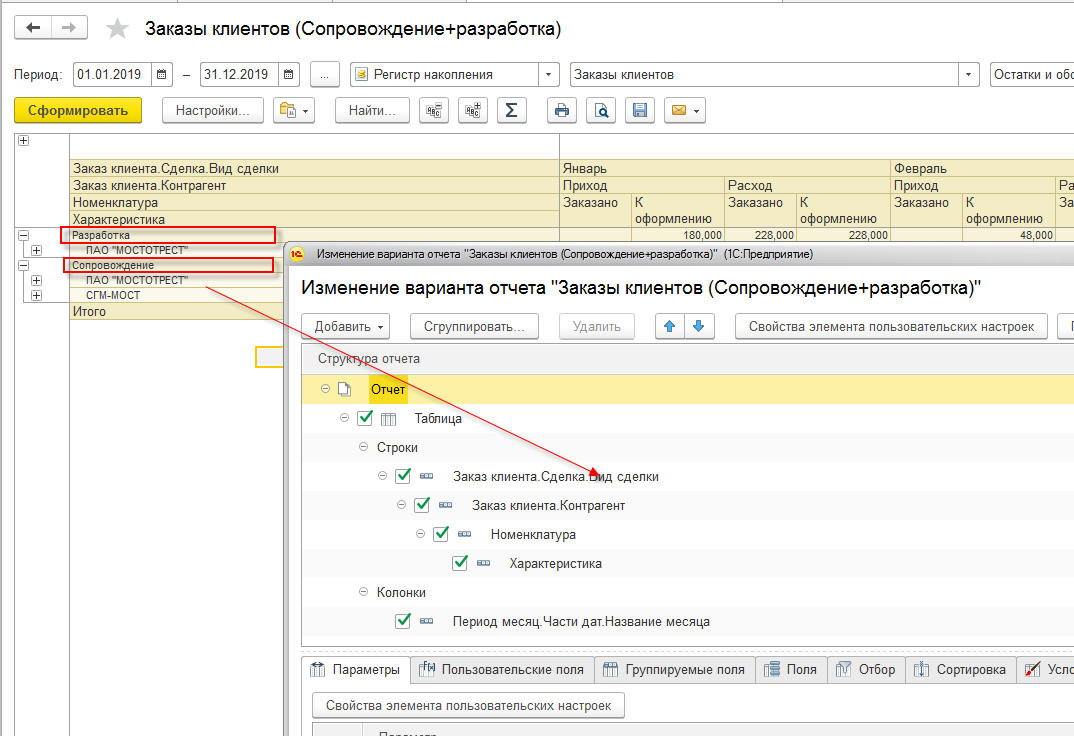Click lower Свойства элемента пользовательских настроек button

click(469, 705)
